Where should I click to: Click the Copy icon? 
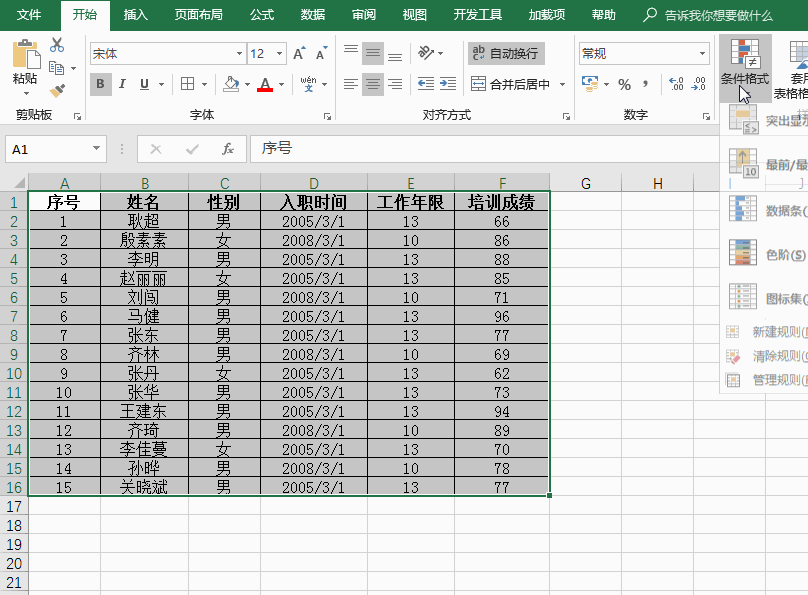pyautogui.click(x=56, y=67)
